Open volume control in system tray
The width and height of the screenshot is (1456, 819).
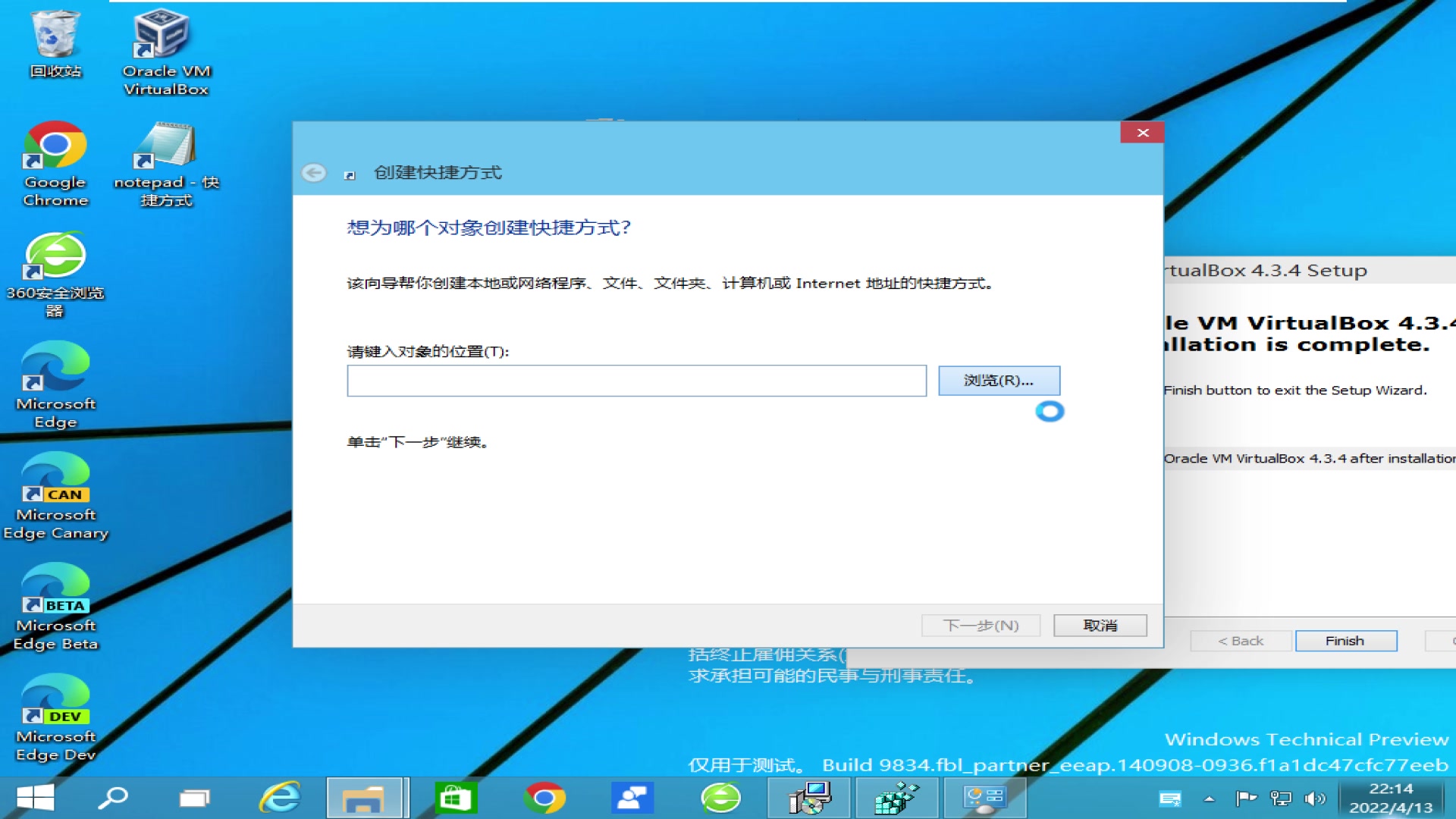[1314, 798]
